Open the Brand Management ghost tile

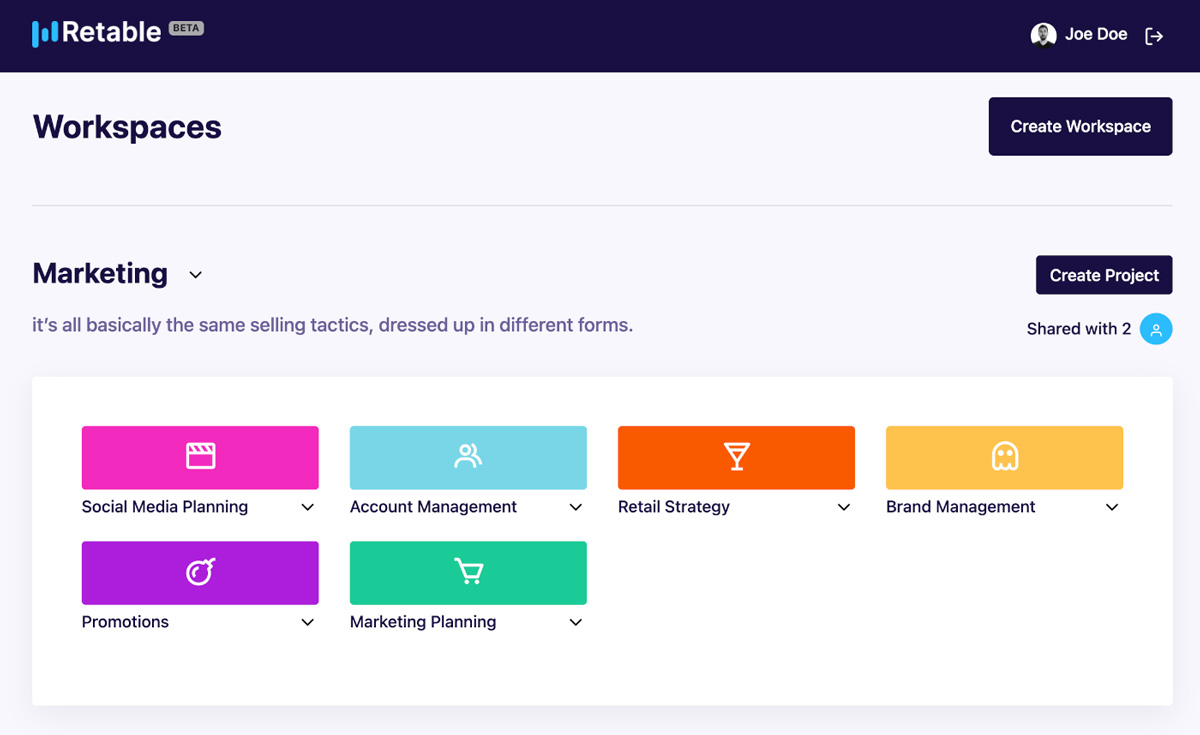pos(1004,457)
